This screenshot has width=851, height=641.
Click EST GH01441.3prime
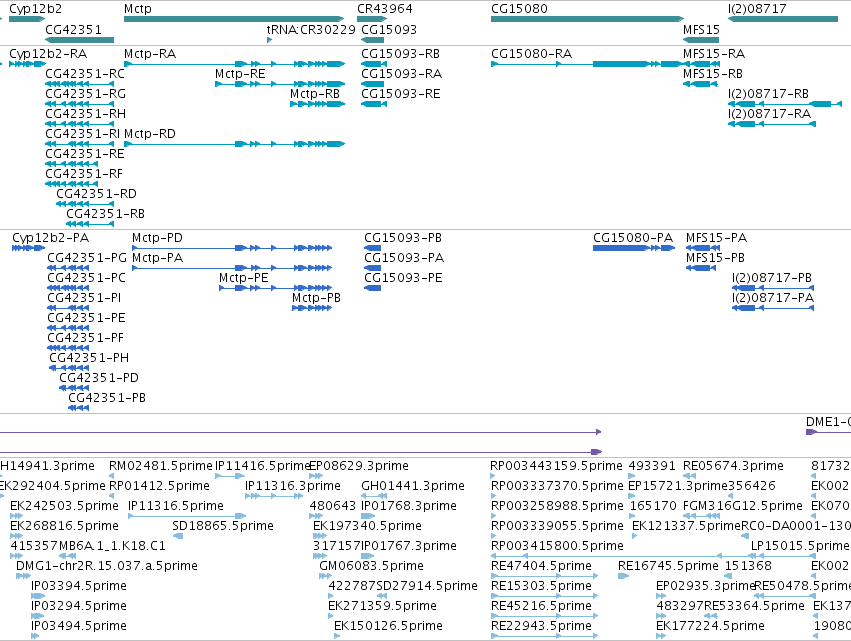pyautogui.click(x=413, y=486)
